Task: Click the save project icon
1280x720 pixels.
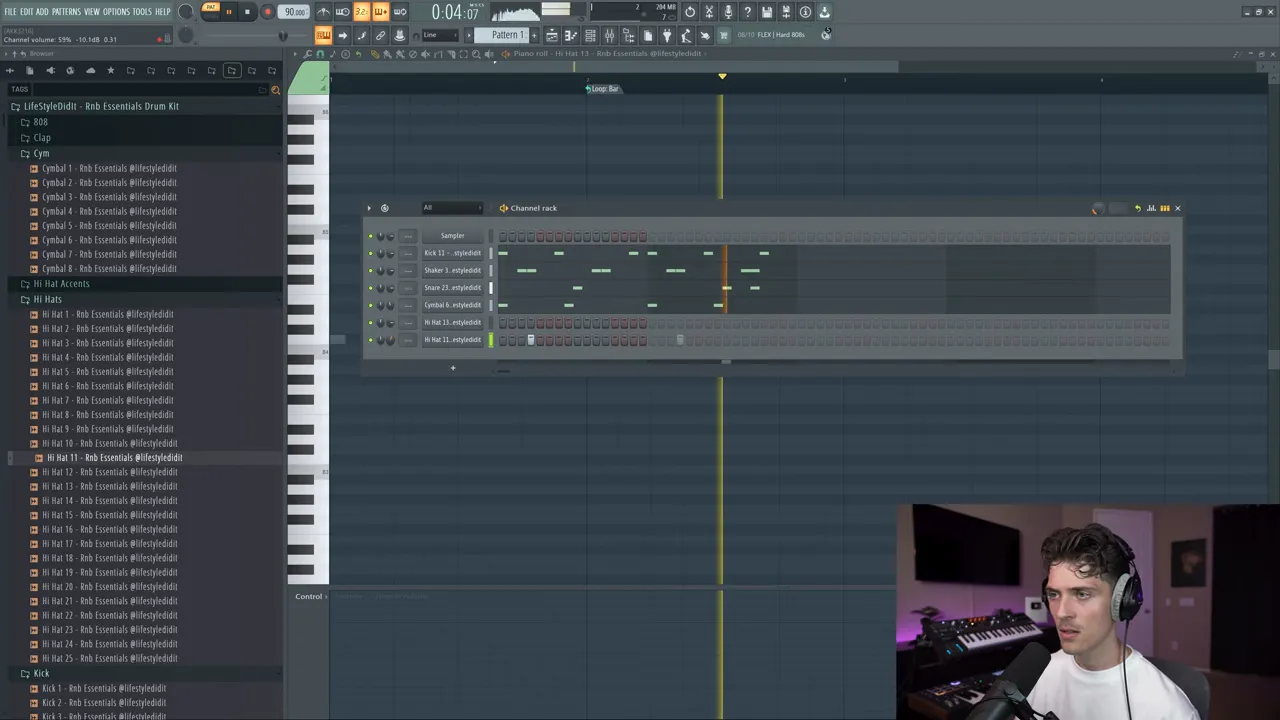Action: 766,12
